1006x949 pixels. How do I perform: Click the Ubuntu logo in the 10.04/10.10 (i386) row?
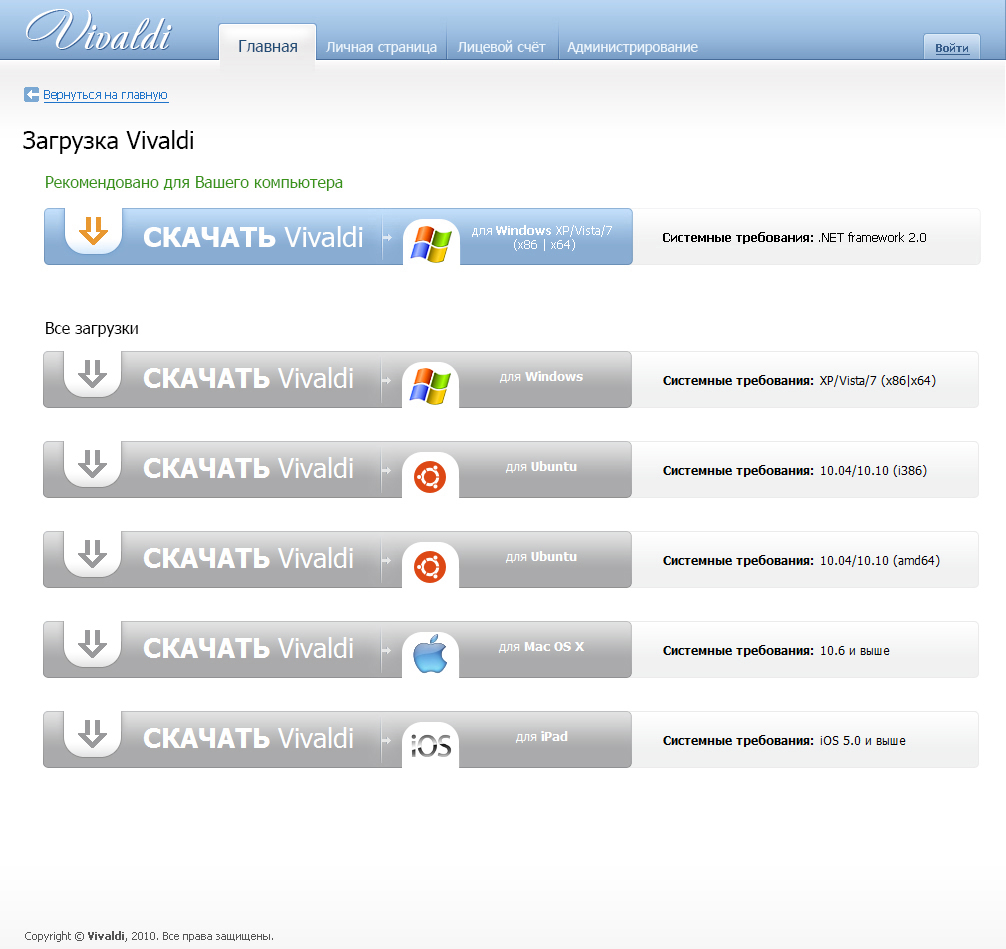[x=430, y=477]
